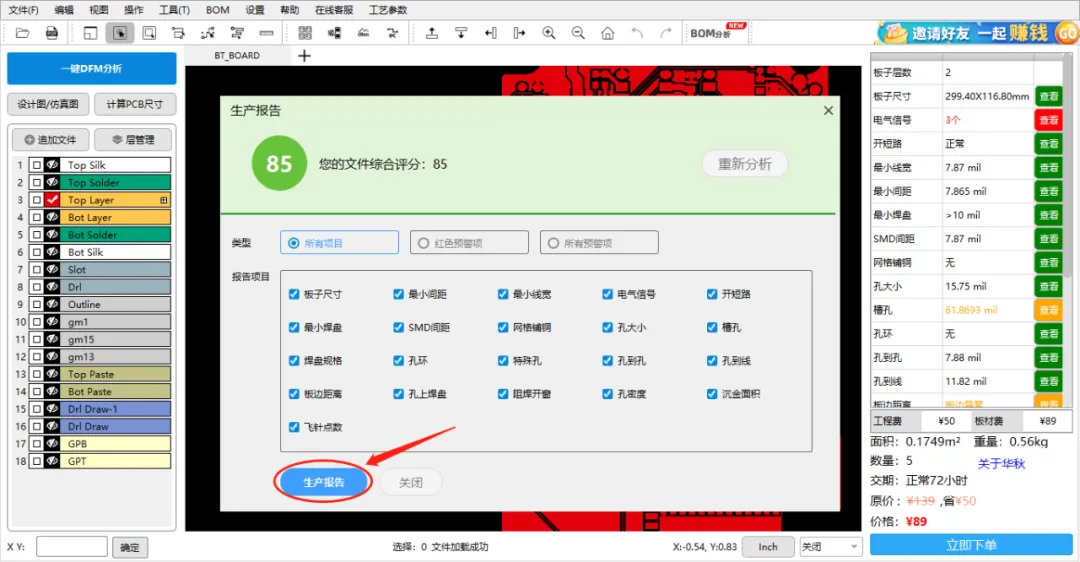Image resolution: width=1080 pixels, height=562 pixels.
Task: Uncheck the 阻焊开窗 report item
Action: click(503, 394)
